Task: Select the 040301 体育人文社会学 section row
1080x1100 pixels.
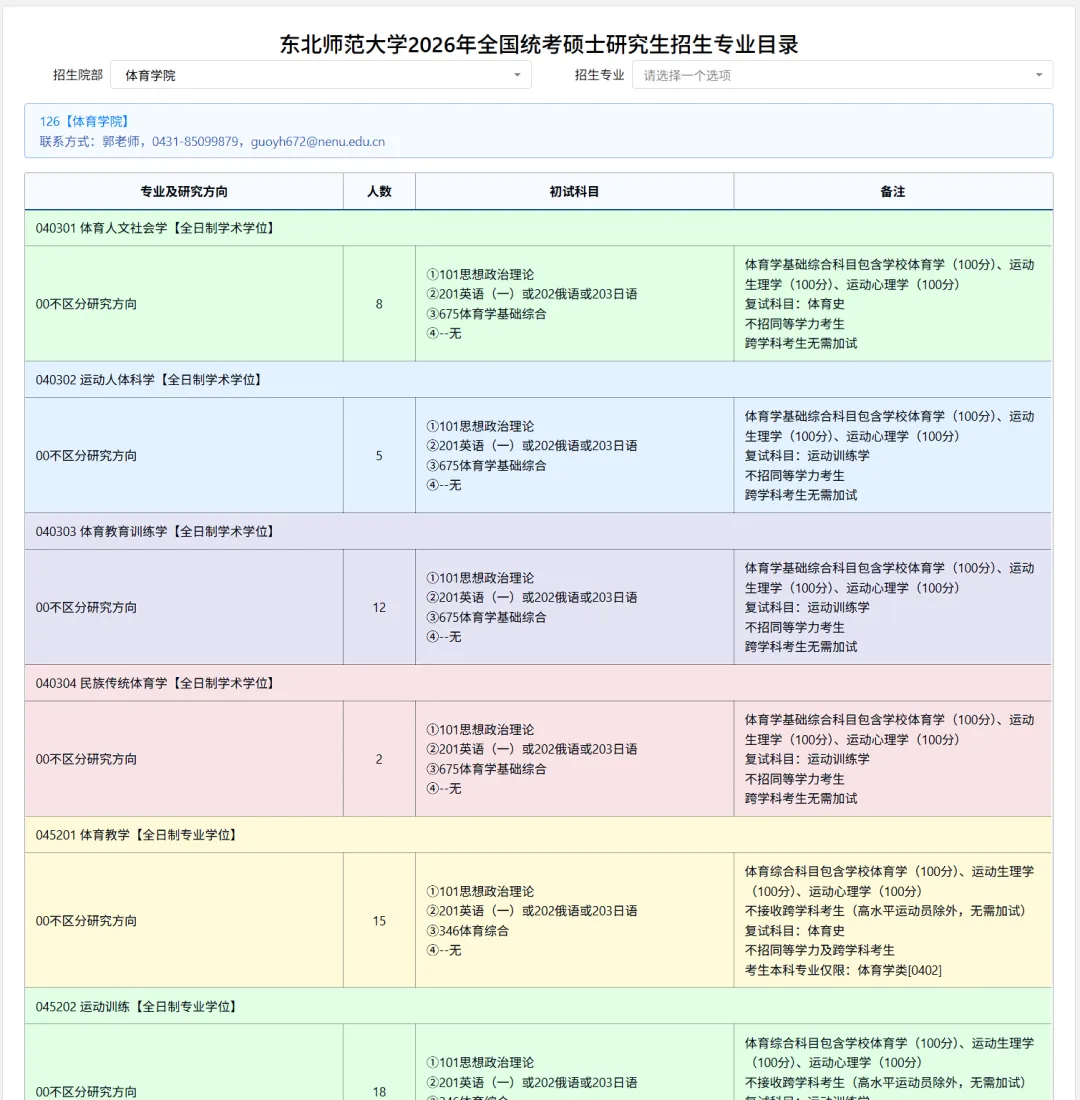Action: click(x=538, y=228)
